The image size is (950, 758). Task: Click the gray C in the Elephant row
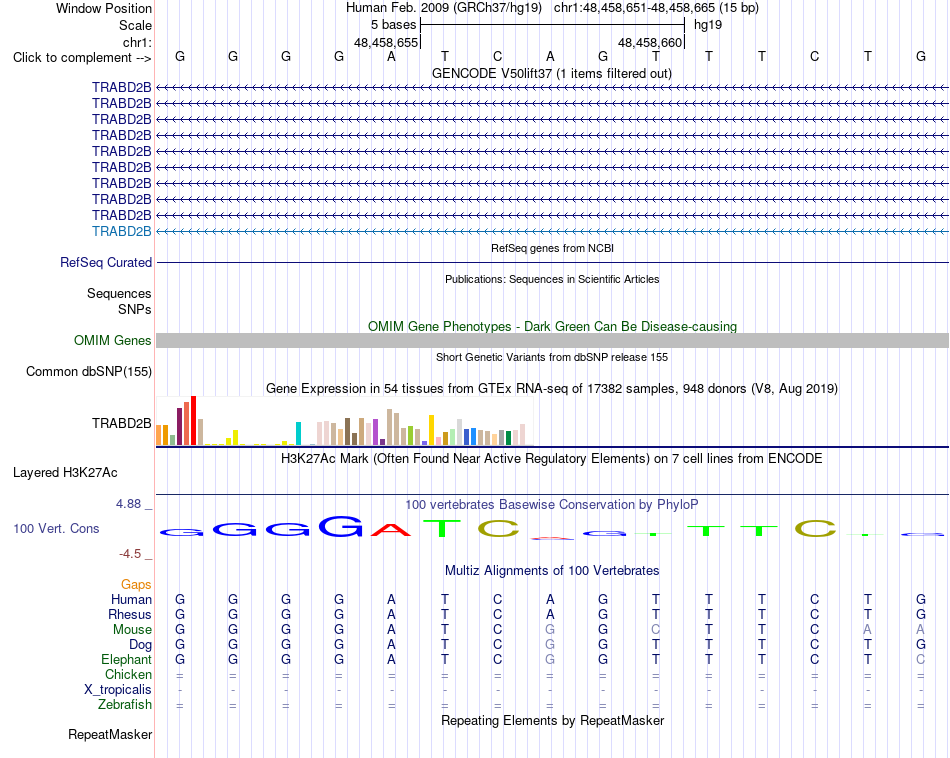[x=920, y=659]
